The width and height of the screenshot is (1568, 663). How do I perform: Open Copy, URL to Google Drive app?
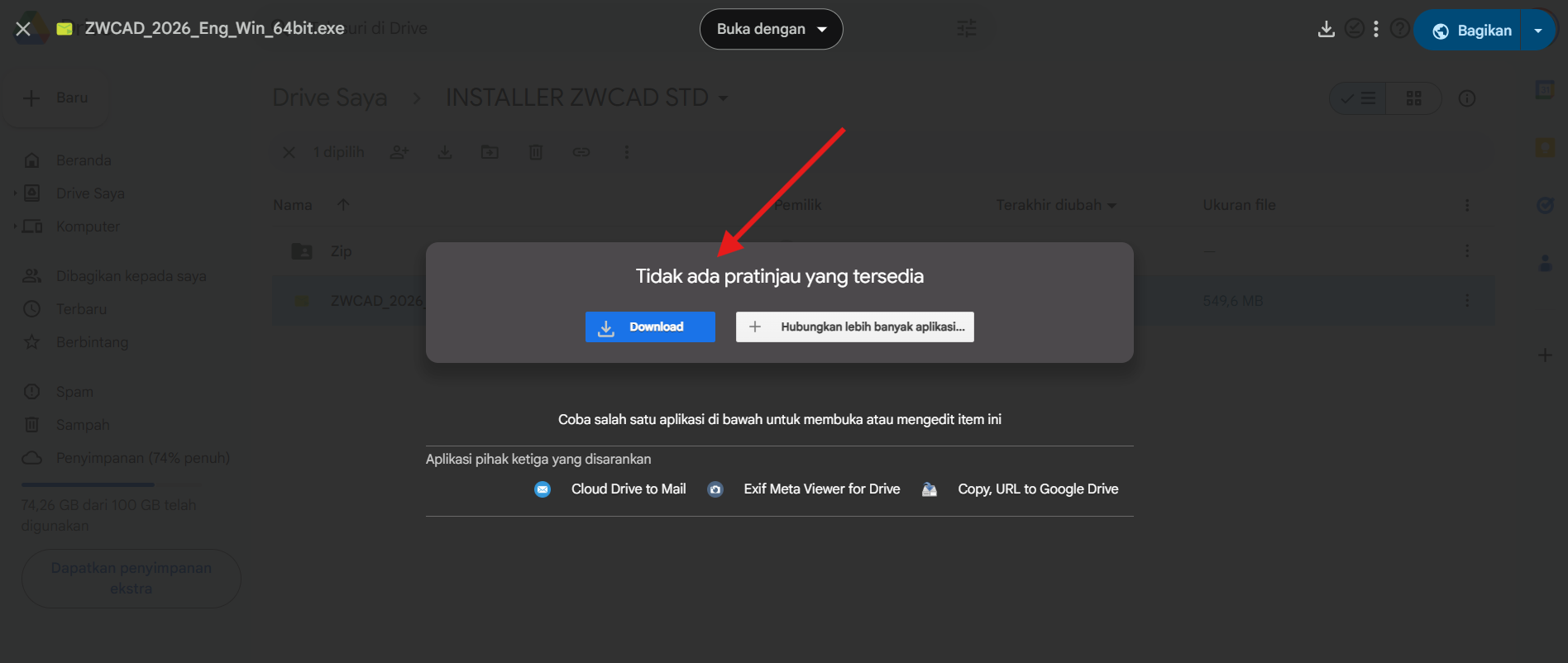click(x=1037, y=489)
